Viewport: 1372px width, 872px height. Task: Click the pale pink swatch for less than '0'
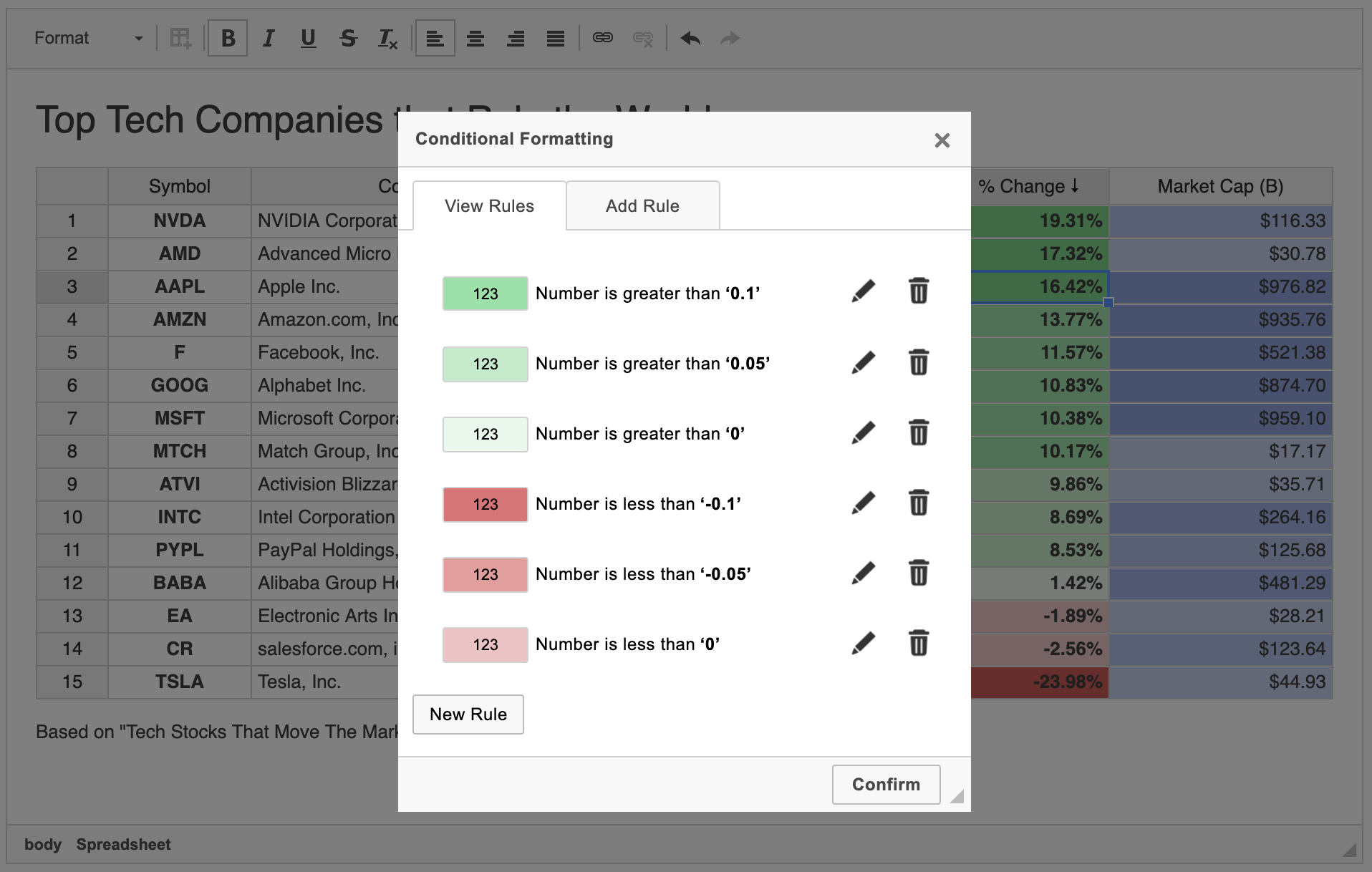coord(485,644)
